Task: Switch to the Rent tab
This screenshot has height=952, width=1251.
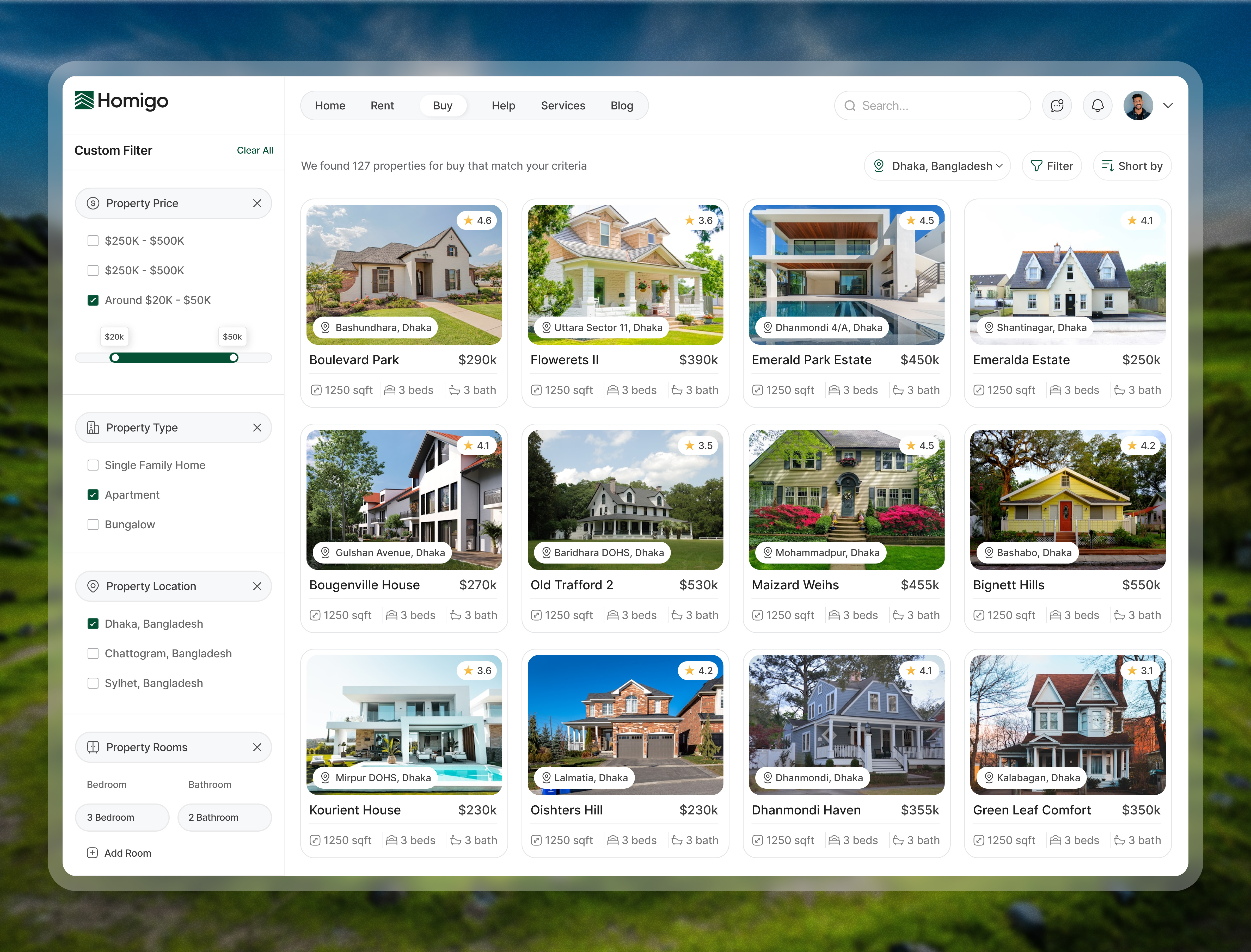Action: pos(382,106)
